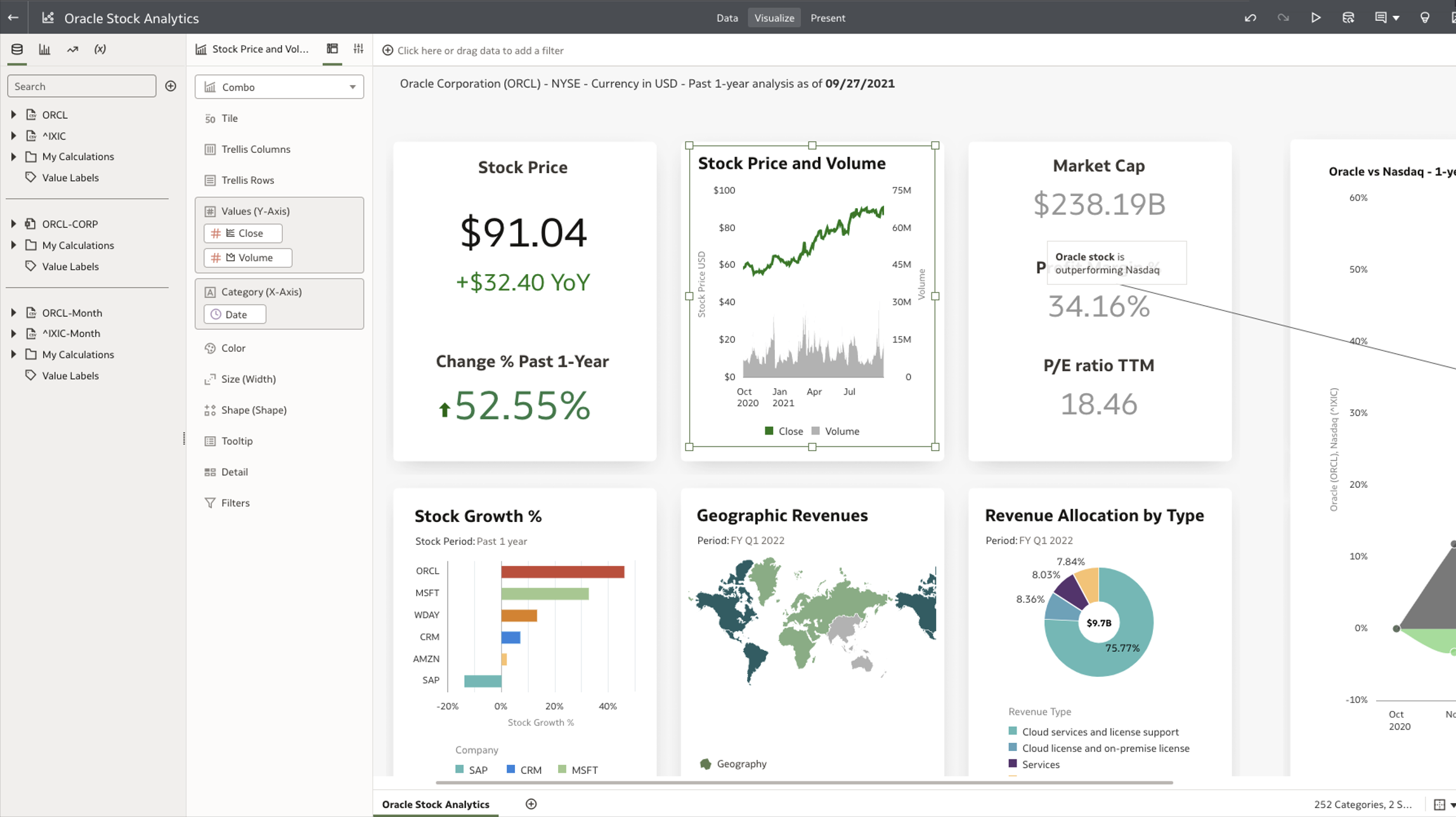Click the preview play icon
The image size is (1456, 817).
(x=1316, y=18)
